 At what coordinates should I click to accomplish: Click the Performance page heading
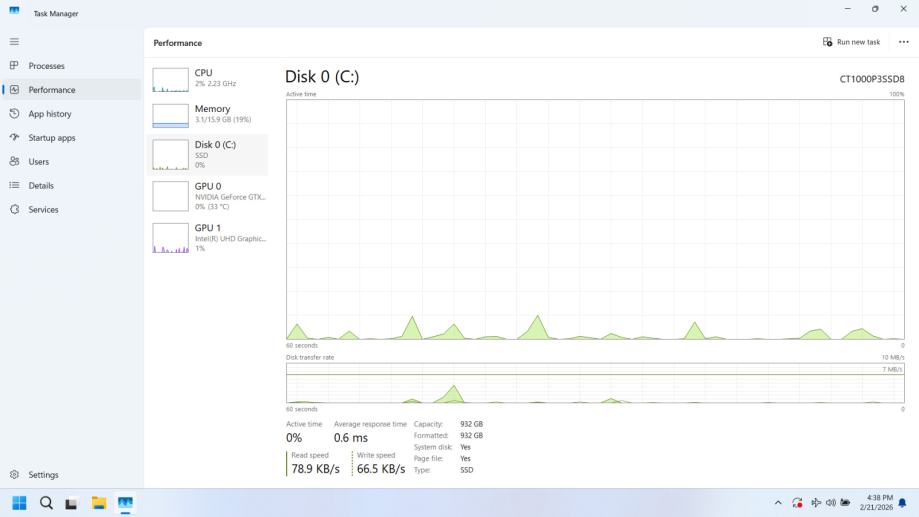coord(178,43)
